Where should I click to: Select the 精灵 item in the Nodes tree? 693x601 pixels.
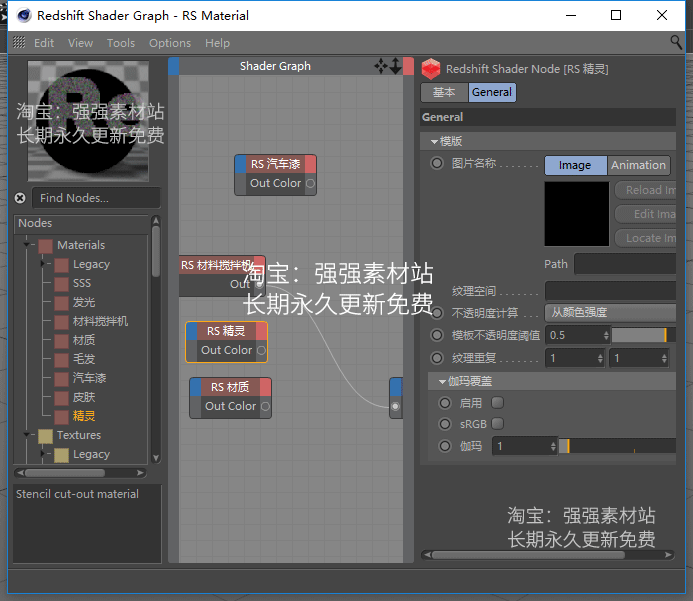pyautogui.click(x=84, y=416)
